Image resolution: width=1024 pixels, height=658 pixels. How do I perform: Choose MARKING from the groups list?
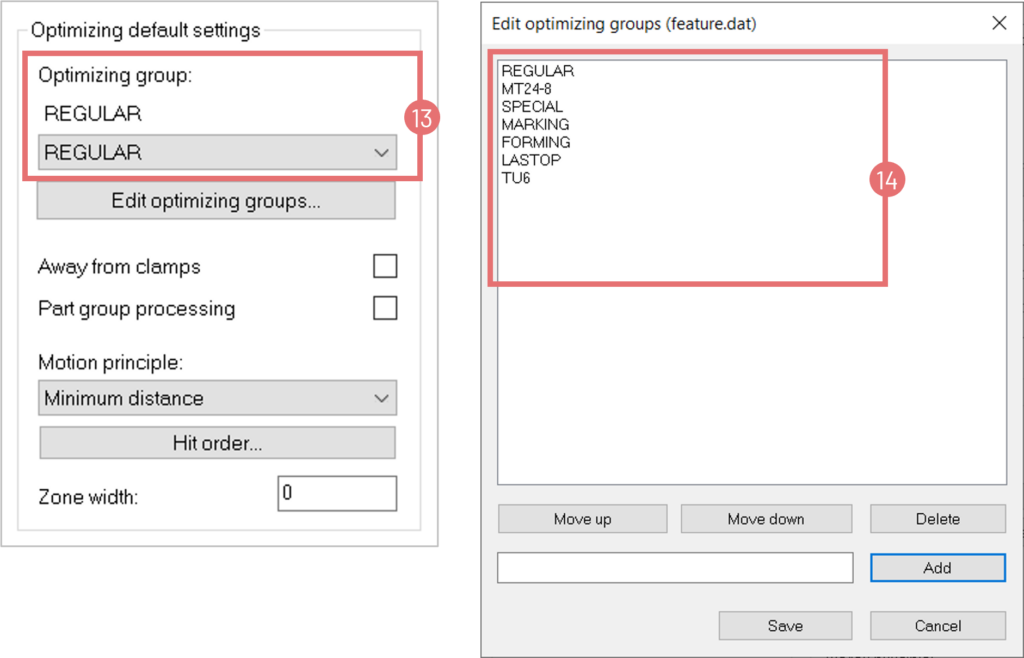coord(535,125)
